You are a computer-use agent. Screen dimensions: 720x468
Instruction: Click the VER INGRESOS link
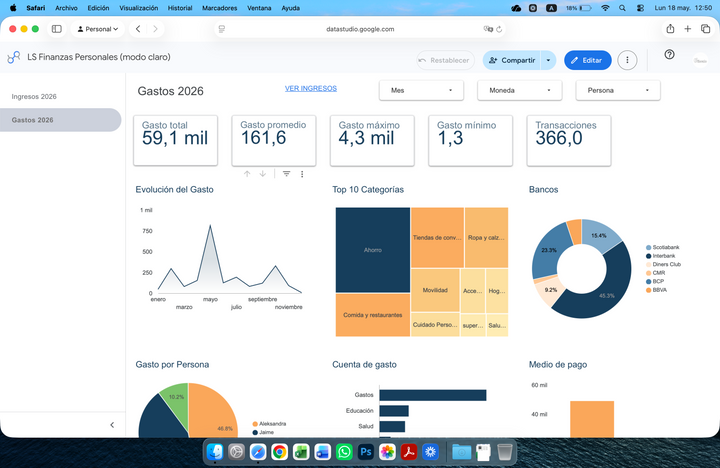pos(311,88)
